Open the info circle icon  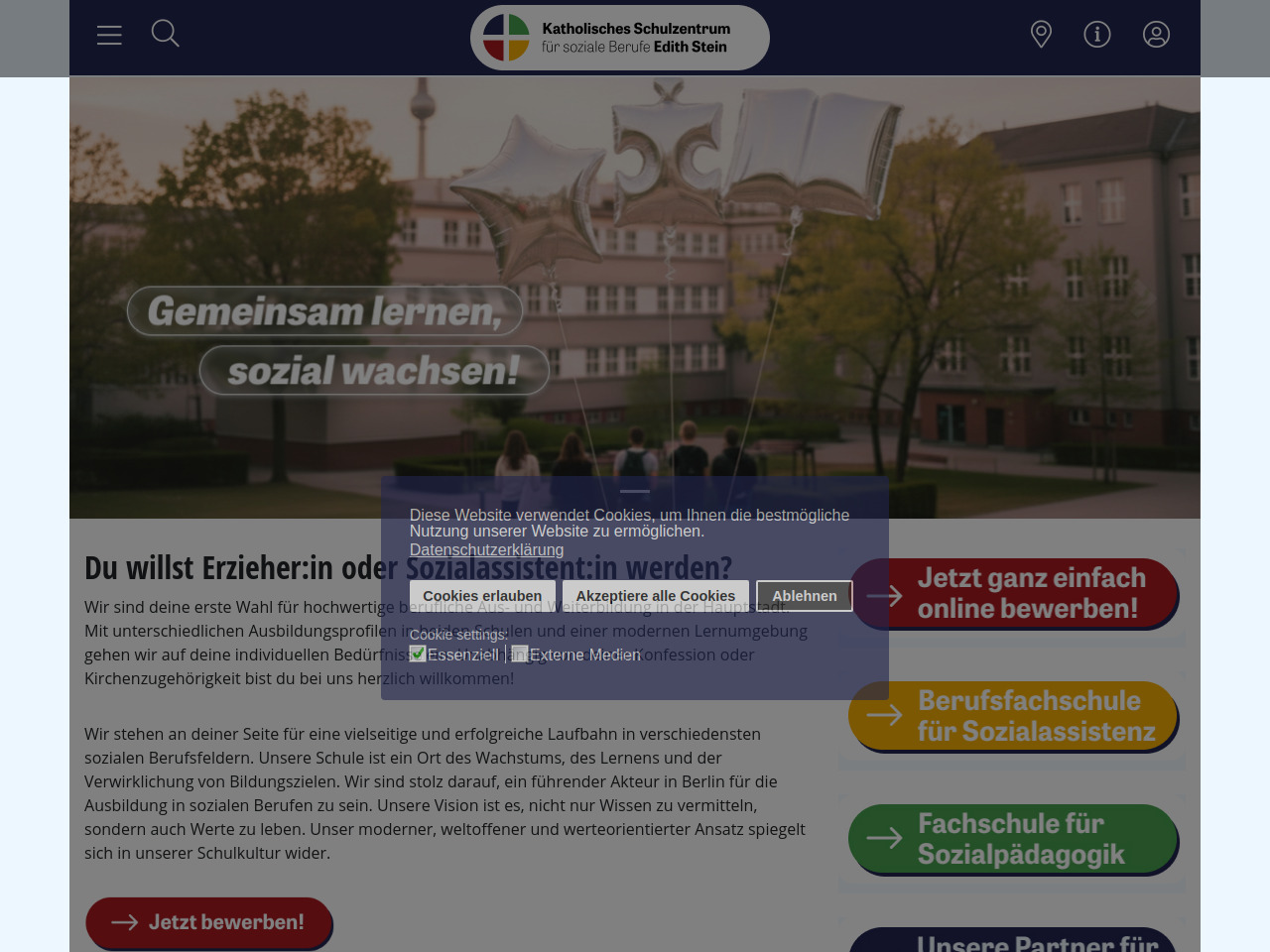(x=1096, y=35)
